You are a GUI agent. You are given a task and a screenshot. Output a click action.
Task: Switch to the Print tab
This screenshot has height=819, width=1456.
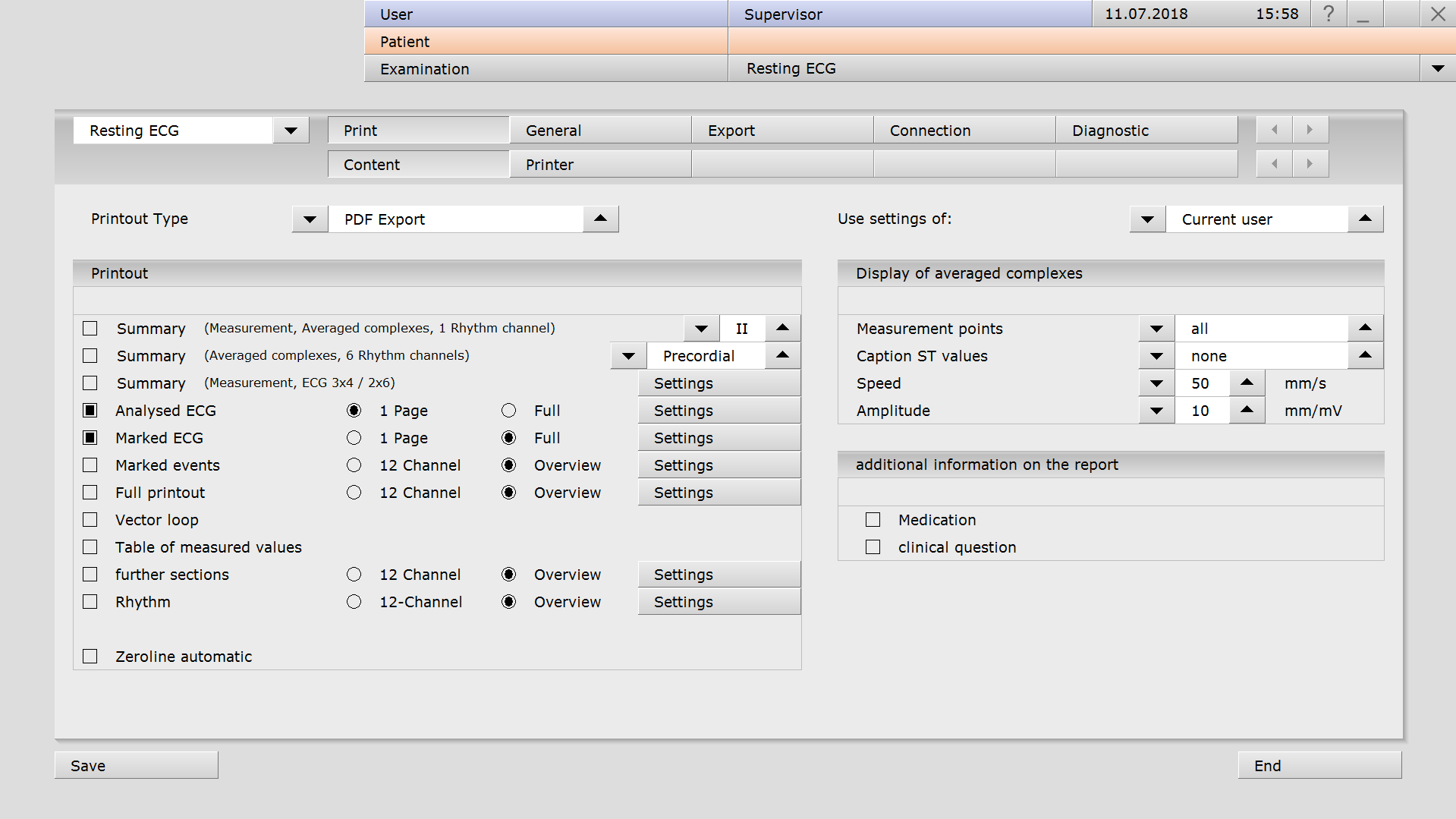(x=418, y=131)
